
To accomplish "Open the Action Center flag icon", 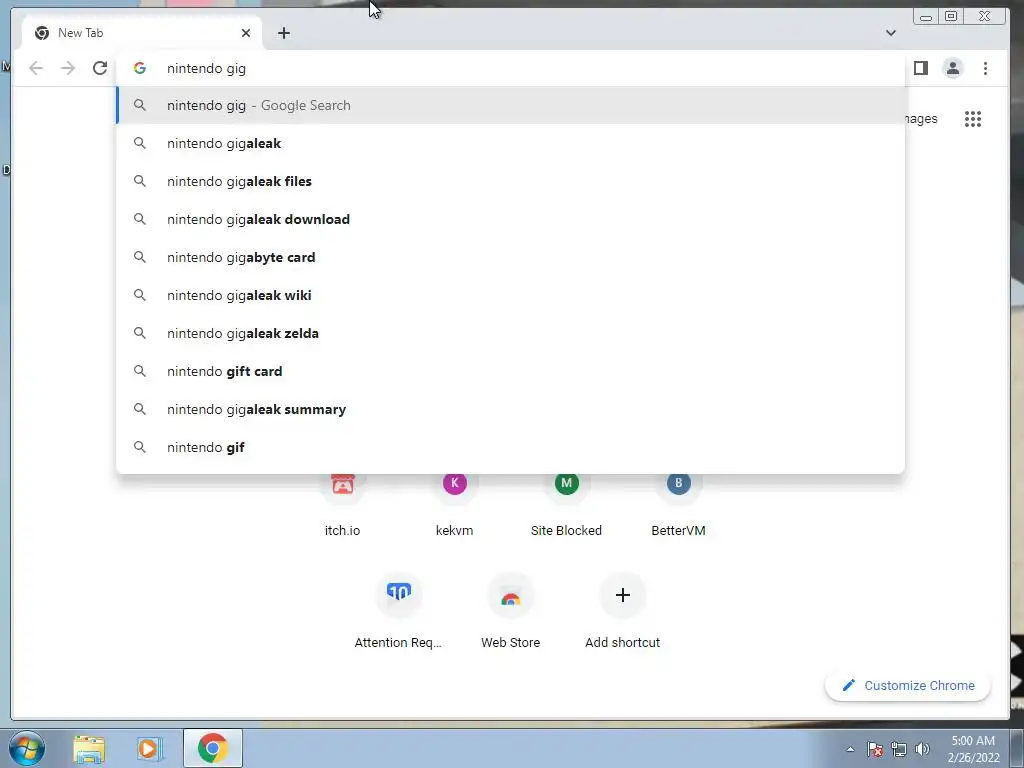I will click(x=875, y=749).
